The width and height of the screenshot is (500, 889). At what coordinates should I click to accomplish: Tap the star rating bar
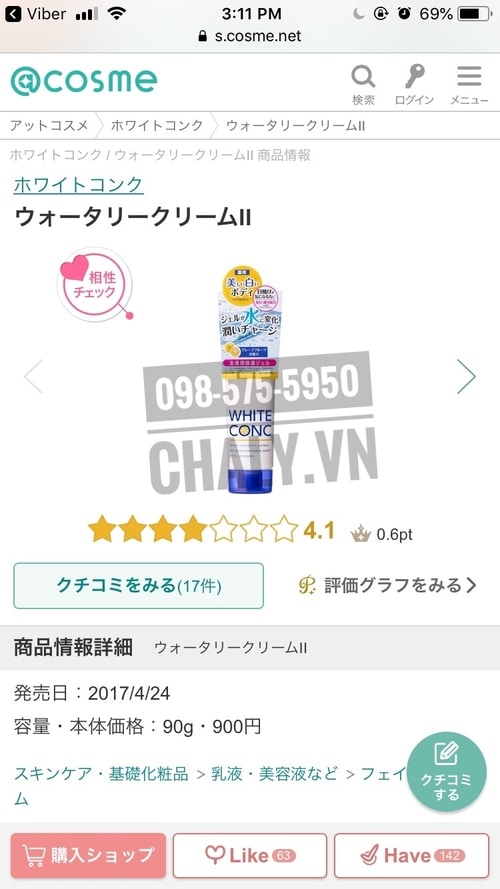click(x=193, y=530)
